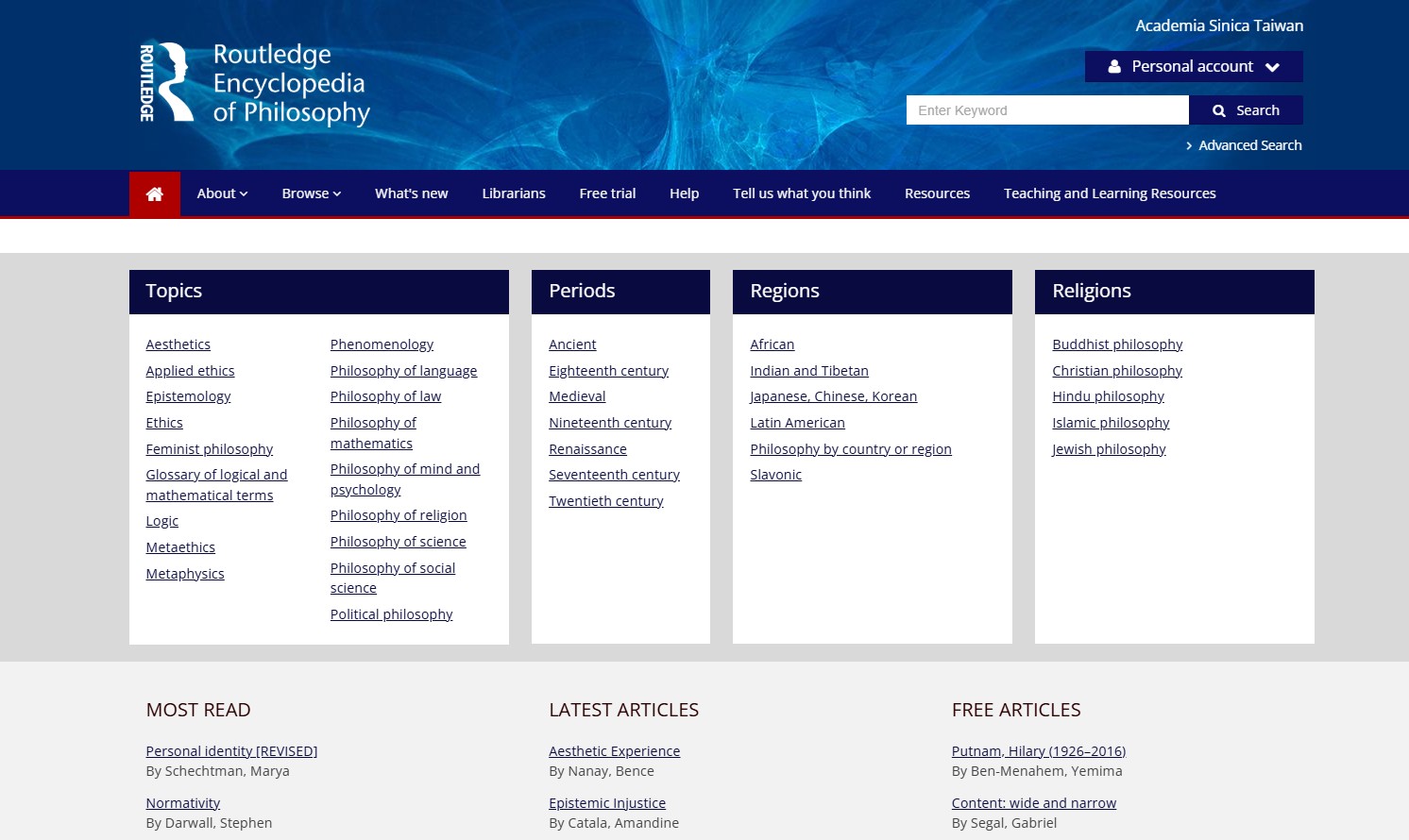Open Resources in the nav bar

(x=937, y=193)
